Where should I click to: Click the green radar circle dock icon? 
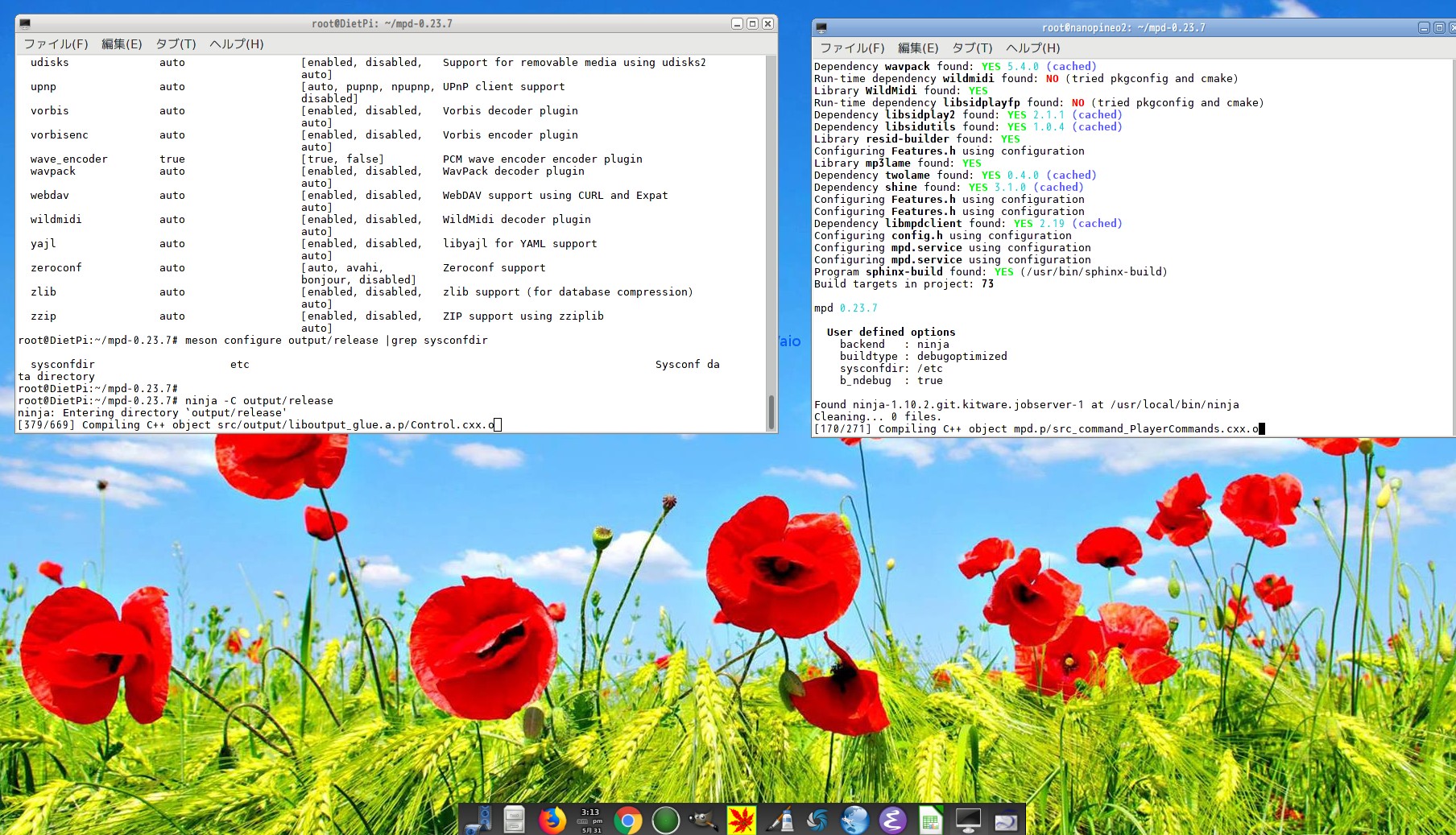coord(665,820)
